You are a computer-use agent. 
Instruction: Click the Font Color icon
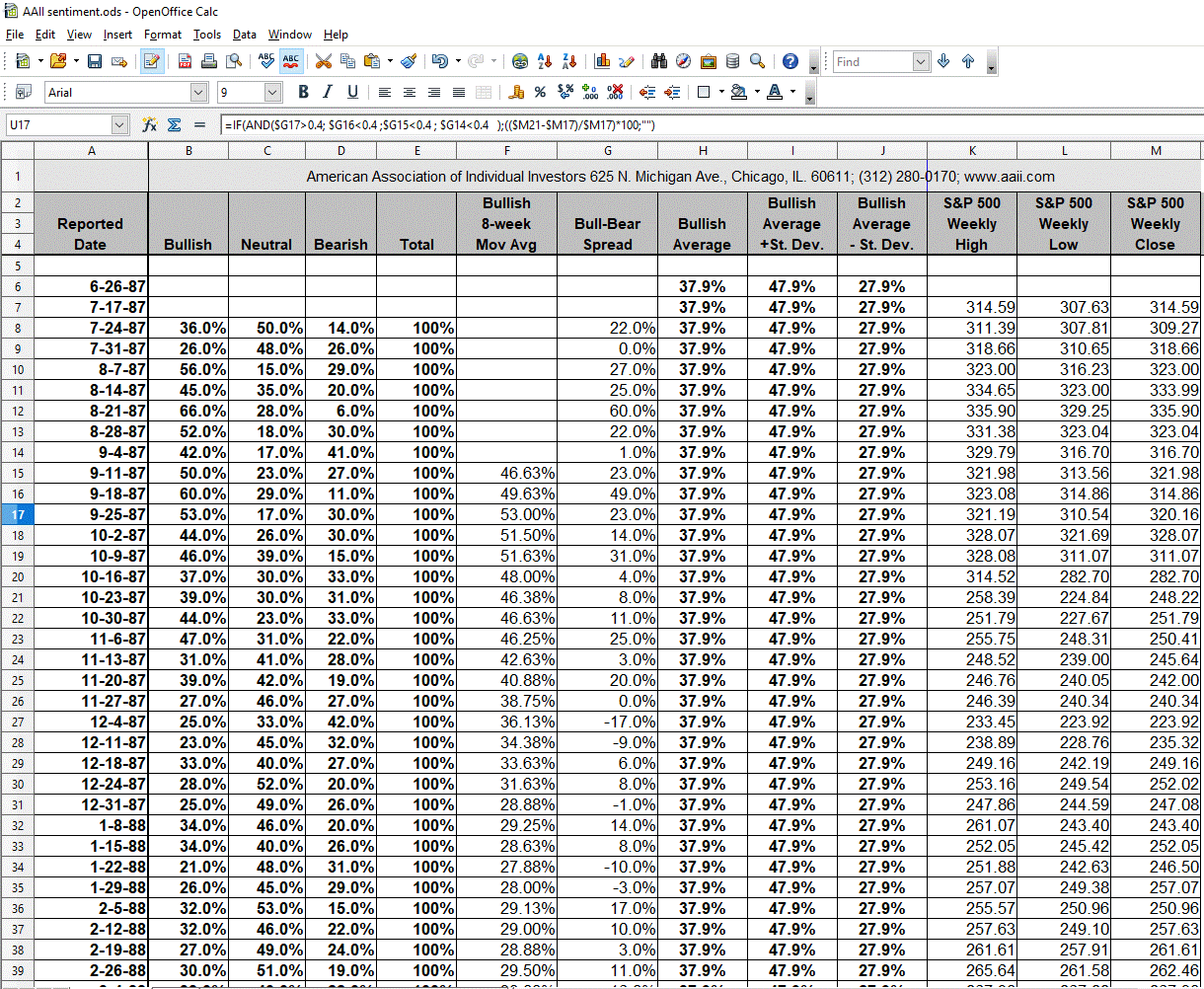point(775,92)
